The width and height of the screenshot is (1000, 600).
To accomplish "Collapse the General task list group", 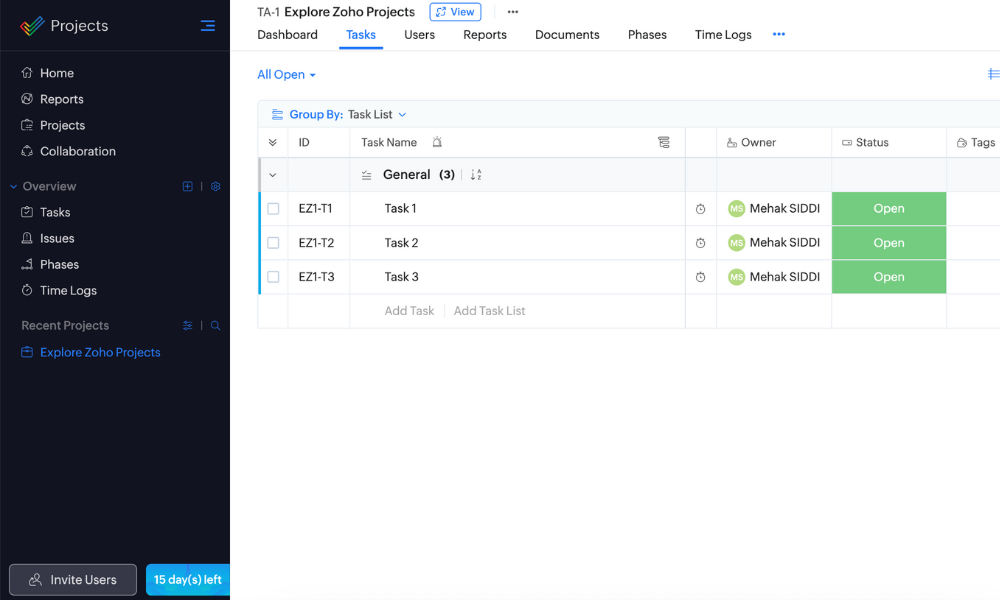I will [273, 175].
